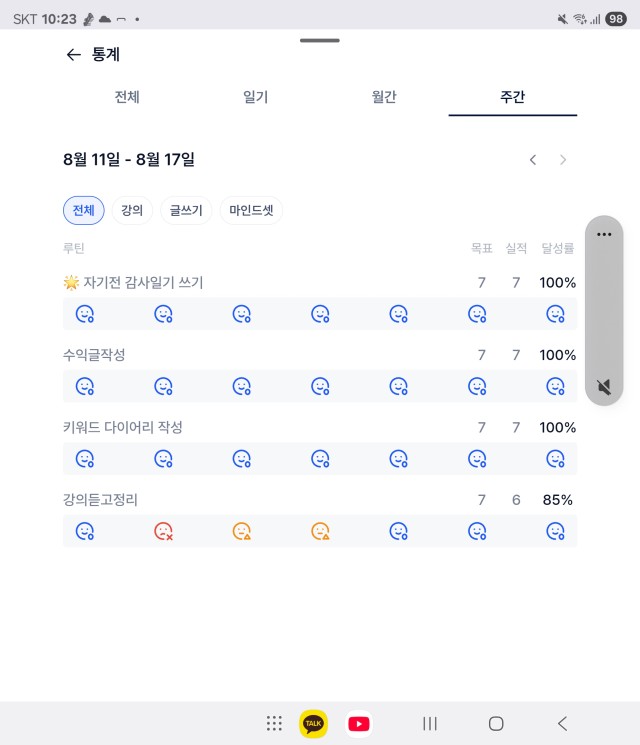Tap the back arrow next to 통계
This screenshot has width=640, height=745.
pos(73,55)
